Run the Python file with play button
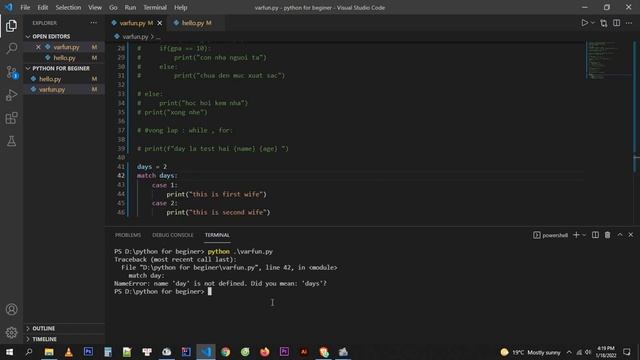This screenshot has height=360, width=640. pos(584,23)
